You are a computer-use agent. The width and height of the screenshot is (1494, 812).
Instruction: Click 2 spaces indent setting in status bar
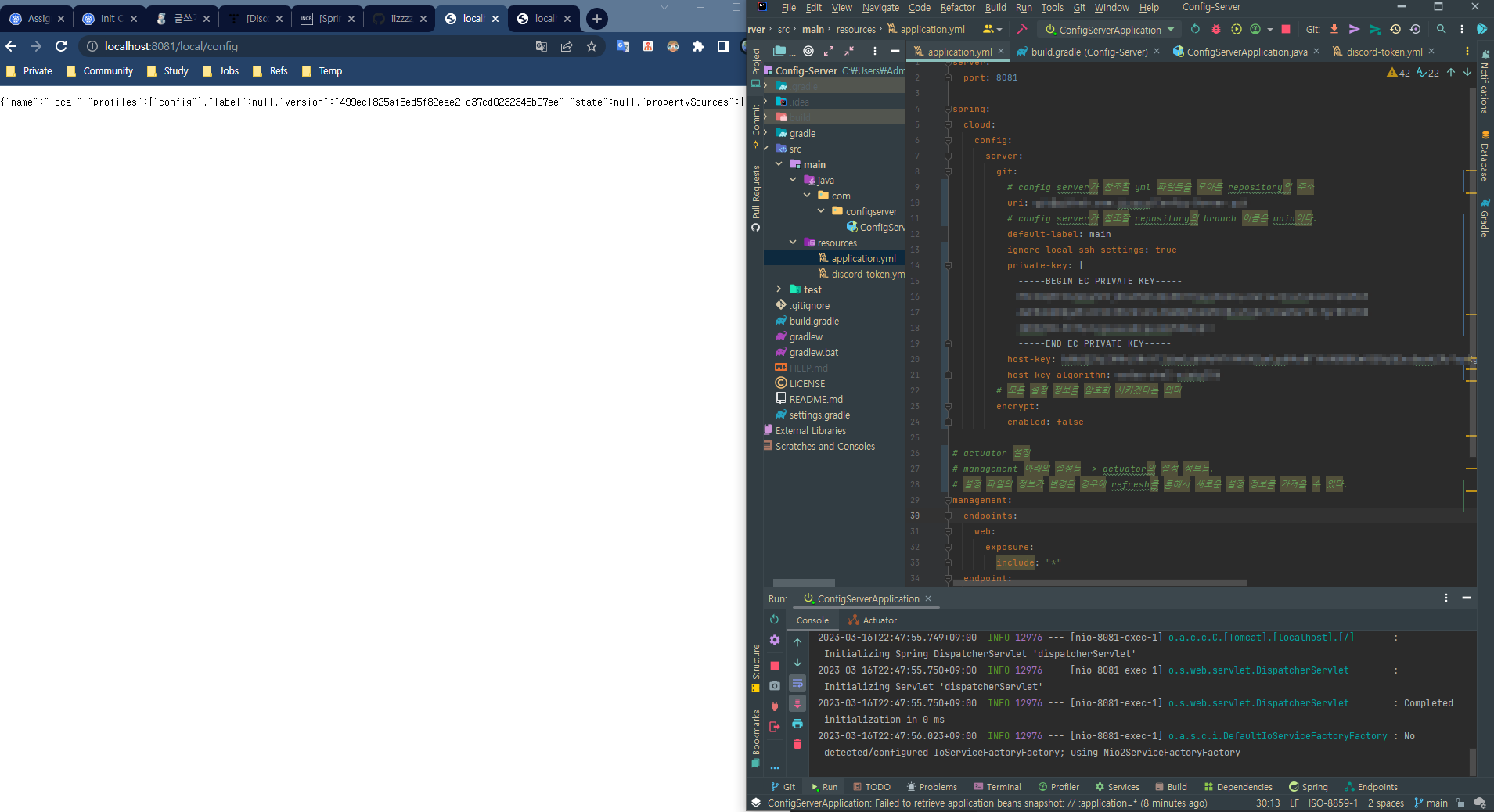(1385, 803)
